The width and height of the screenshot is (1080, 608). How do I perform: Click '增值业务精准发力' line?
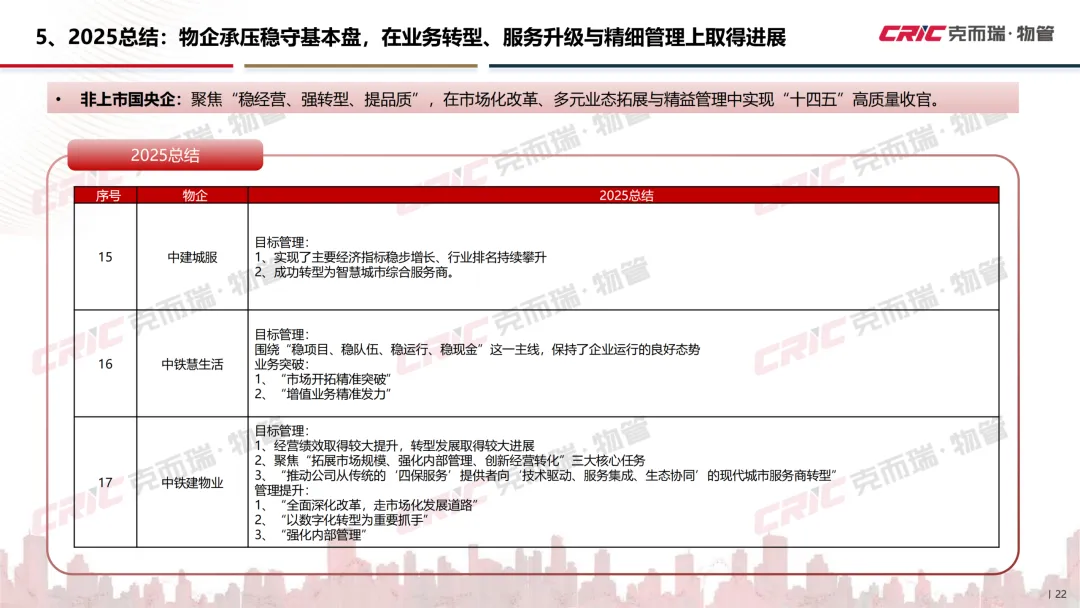pos(323,395)
